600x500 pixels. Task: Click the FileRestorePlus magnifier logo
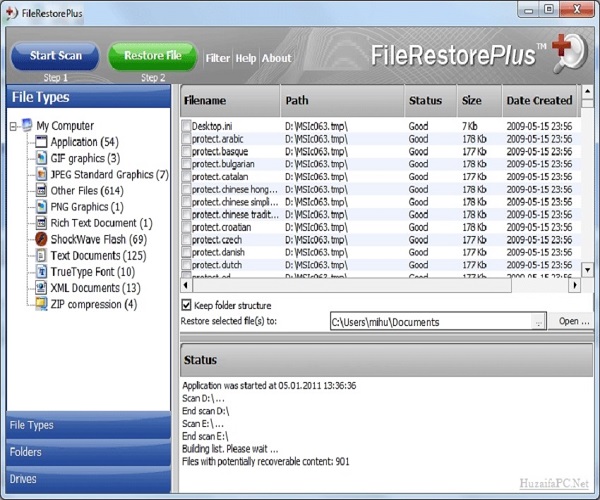(570, 54)
